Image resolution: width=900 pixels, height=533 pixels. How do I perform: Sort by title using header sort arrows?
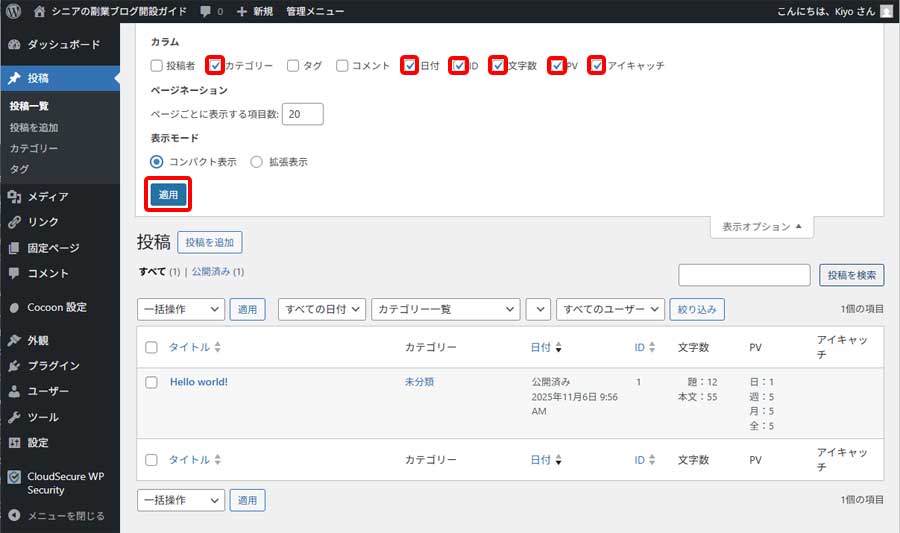tap(218, 347)
